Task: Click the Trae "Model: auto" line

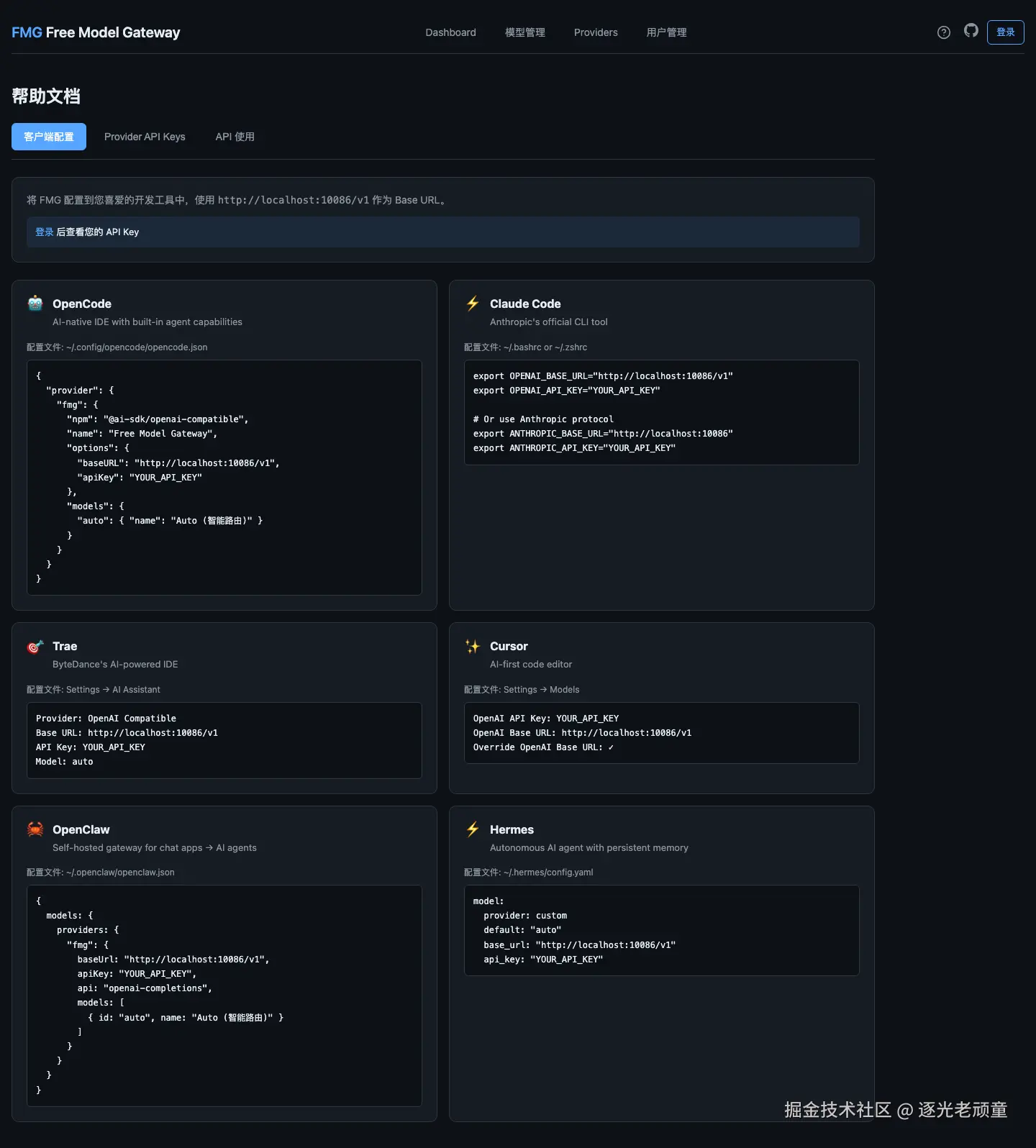Action: (x=64, y=762)
